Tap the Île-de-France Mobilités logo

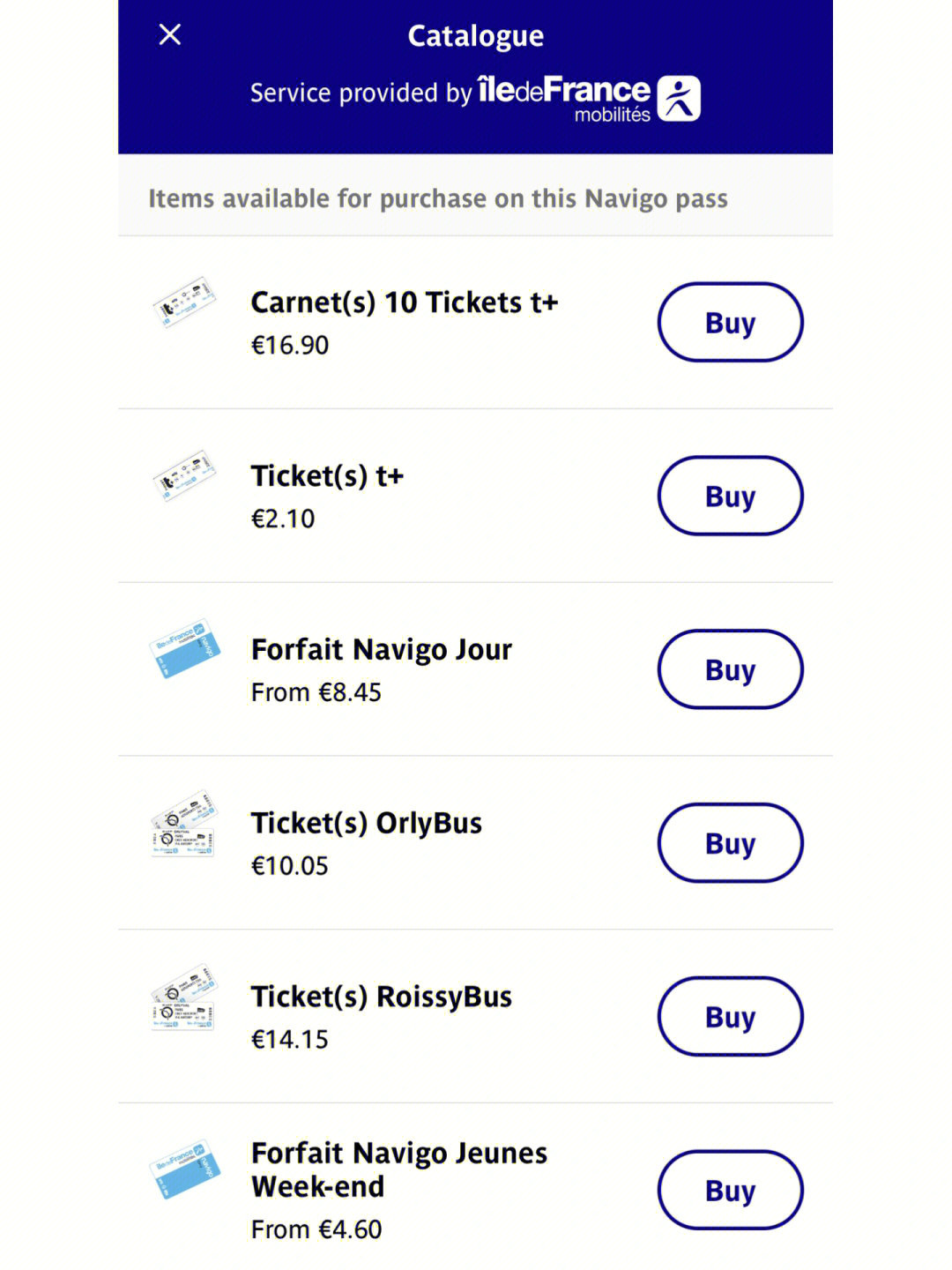tap(589, 98)
